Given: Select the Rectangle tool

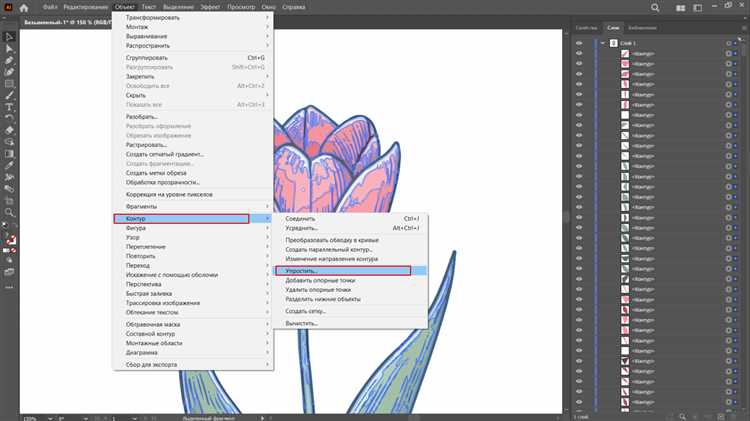Looking at the screenshot, I should 9,84.
